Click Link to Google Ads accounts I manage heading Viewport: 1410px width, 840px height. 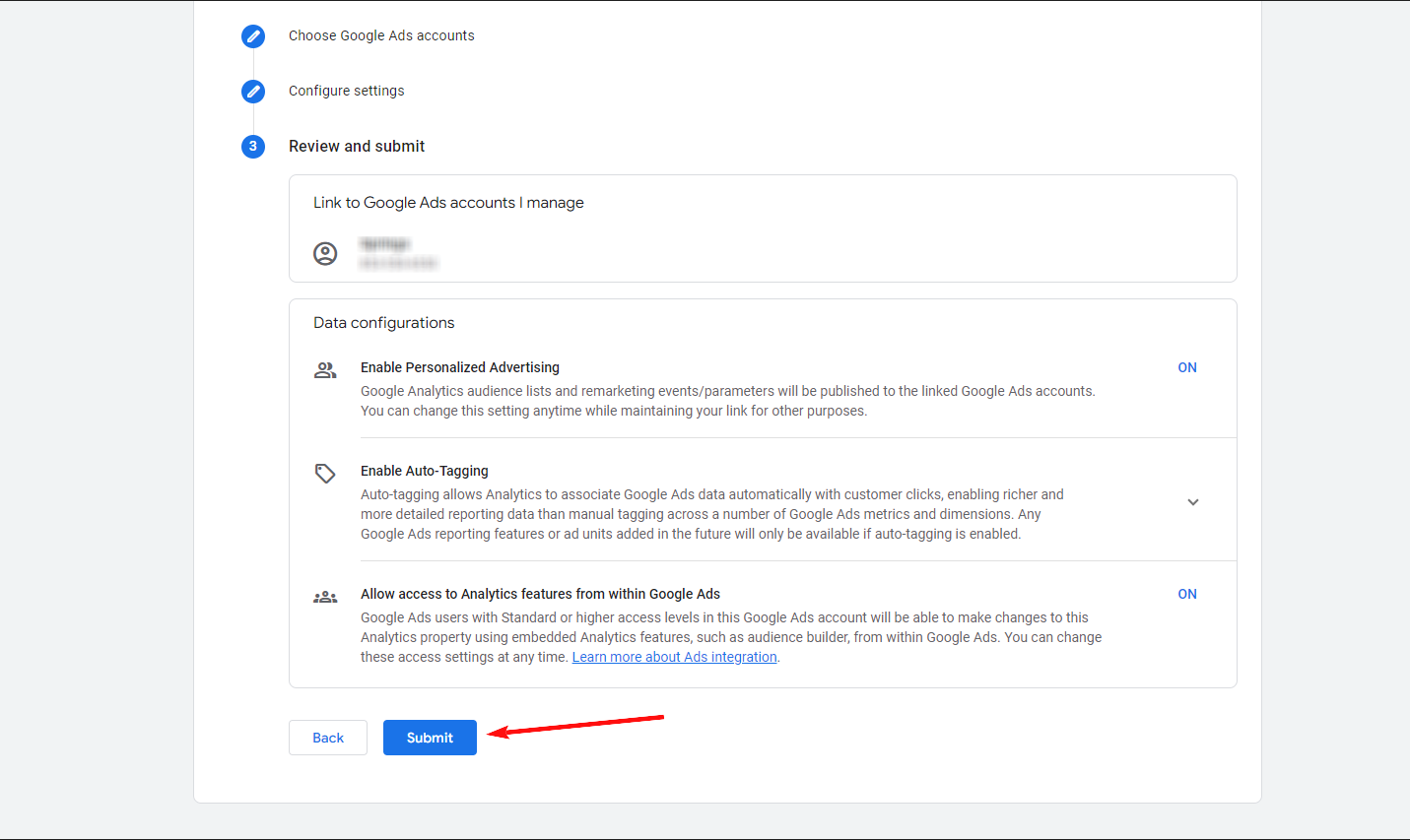point(448,203)
